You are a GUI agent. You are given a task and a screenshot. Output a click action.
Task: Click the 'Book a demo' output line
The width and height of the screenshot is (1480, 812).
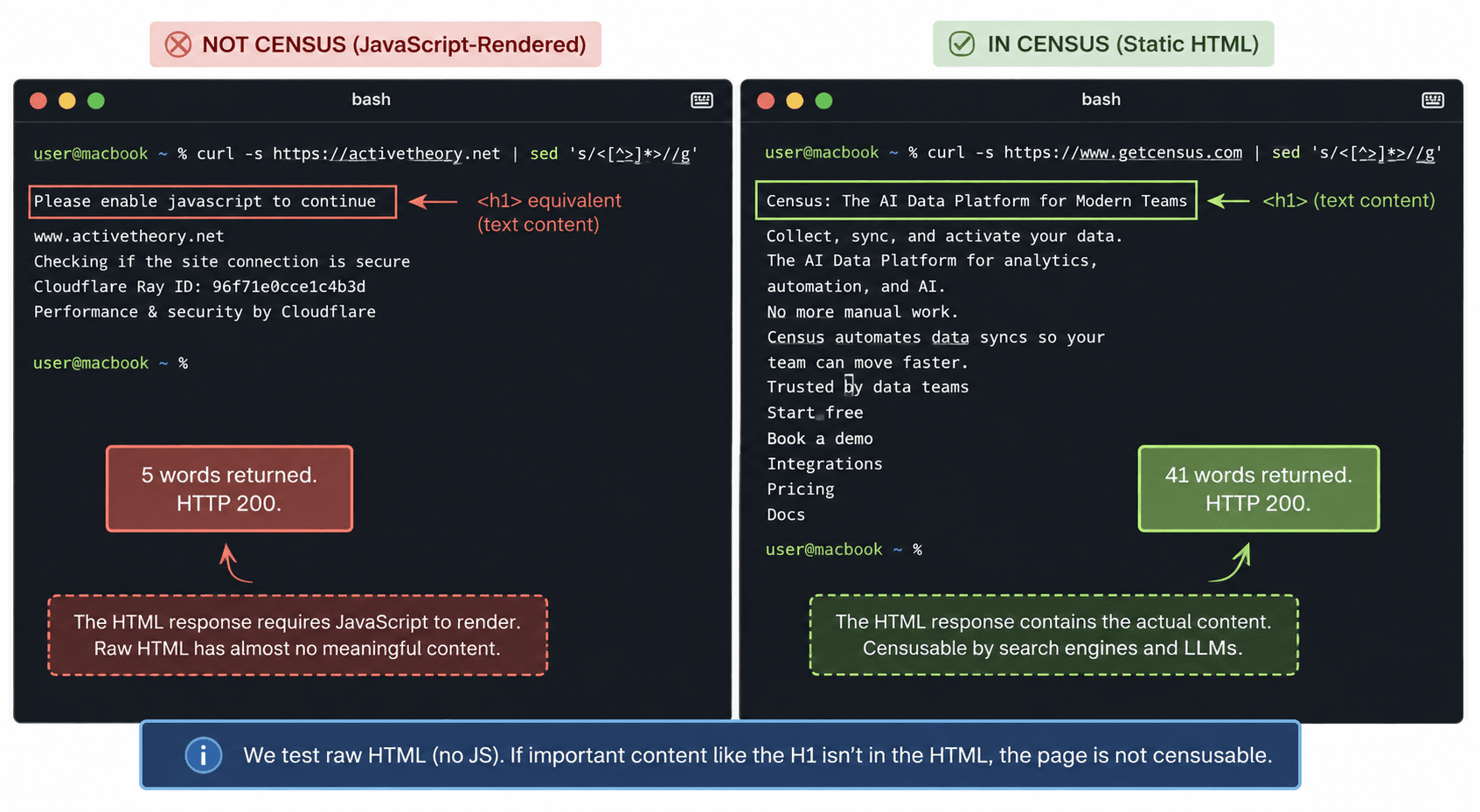pyautogui.click(x=820, y=439)
